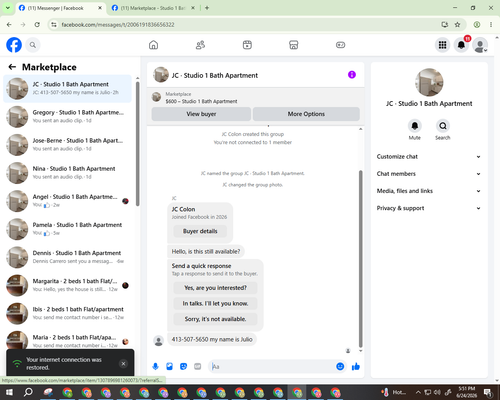Open Marketplace storefront icon in navigation
The image size is (500, 400).
(294, 45)
